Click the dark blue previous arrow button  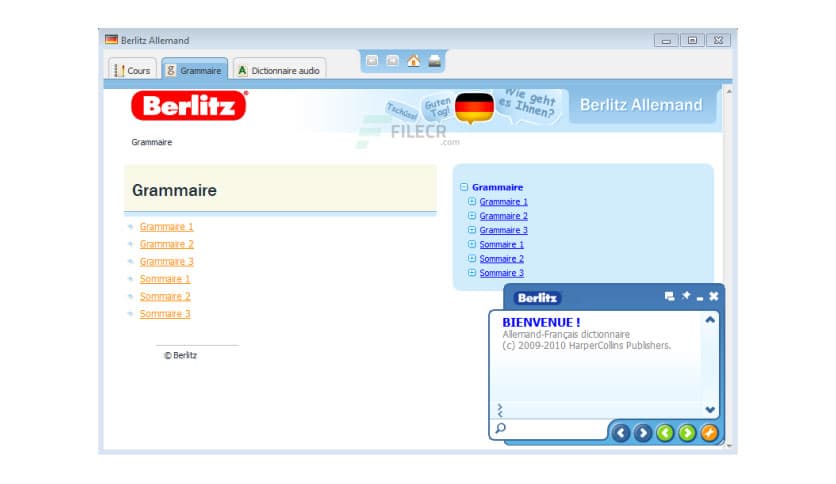point(621,433)
